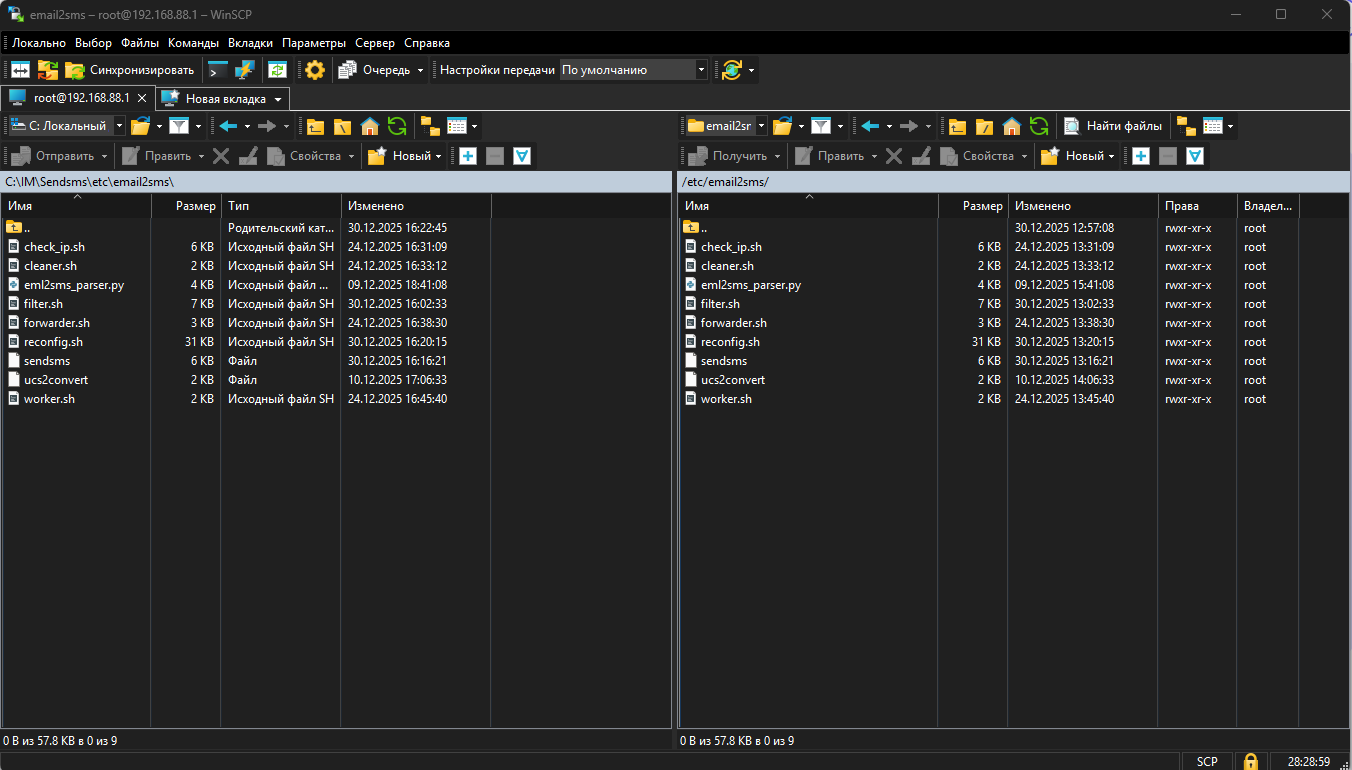Select all files plus icon in local panel

pyautogui.click(x=467, y=156)
